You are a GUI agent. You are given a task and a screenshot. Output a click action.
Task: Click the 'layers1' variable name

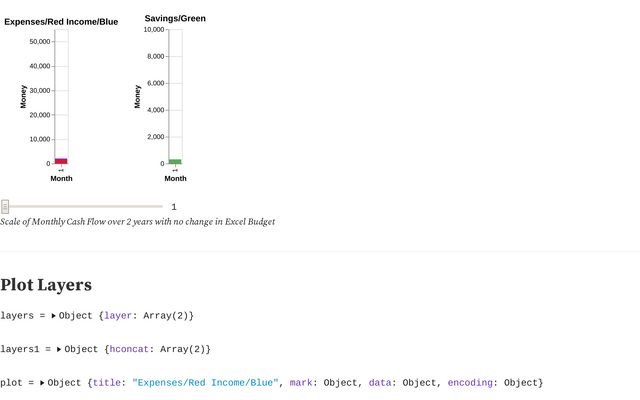coord(20,349)
